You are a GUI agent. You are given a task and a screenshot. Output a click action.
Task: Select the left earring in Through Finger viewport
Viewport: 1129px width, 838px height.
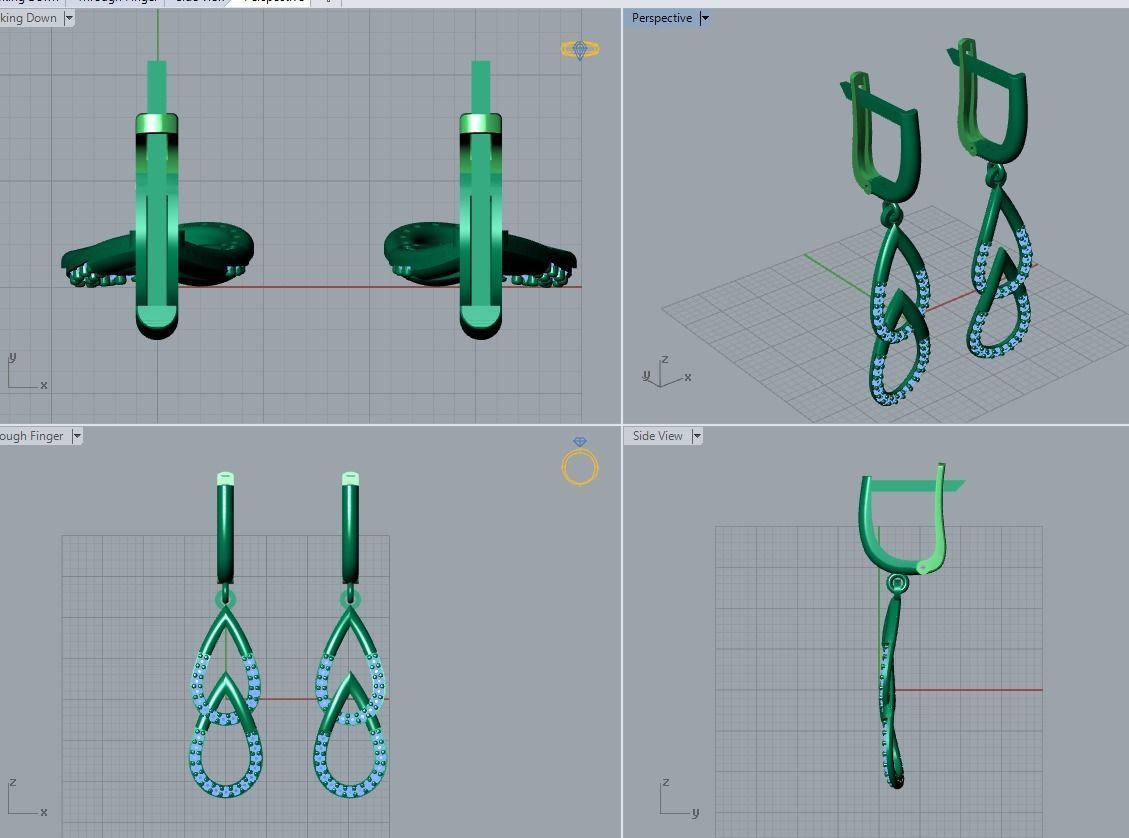pos(225,634)
